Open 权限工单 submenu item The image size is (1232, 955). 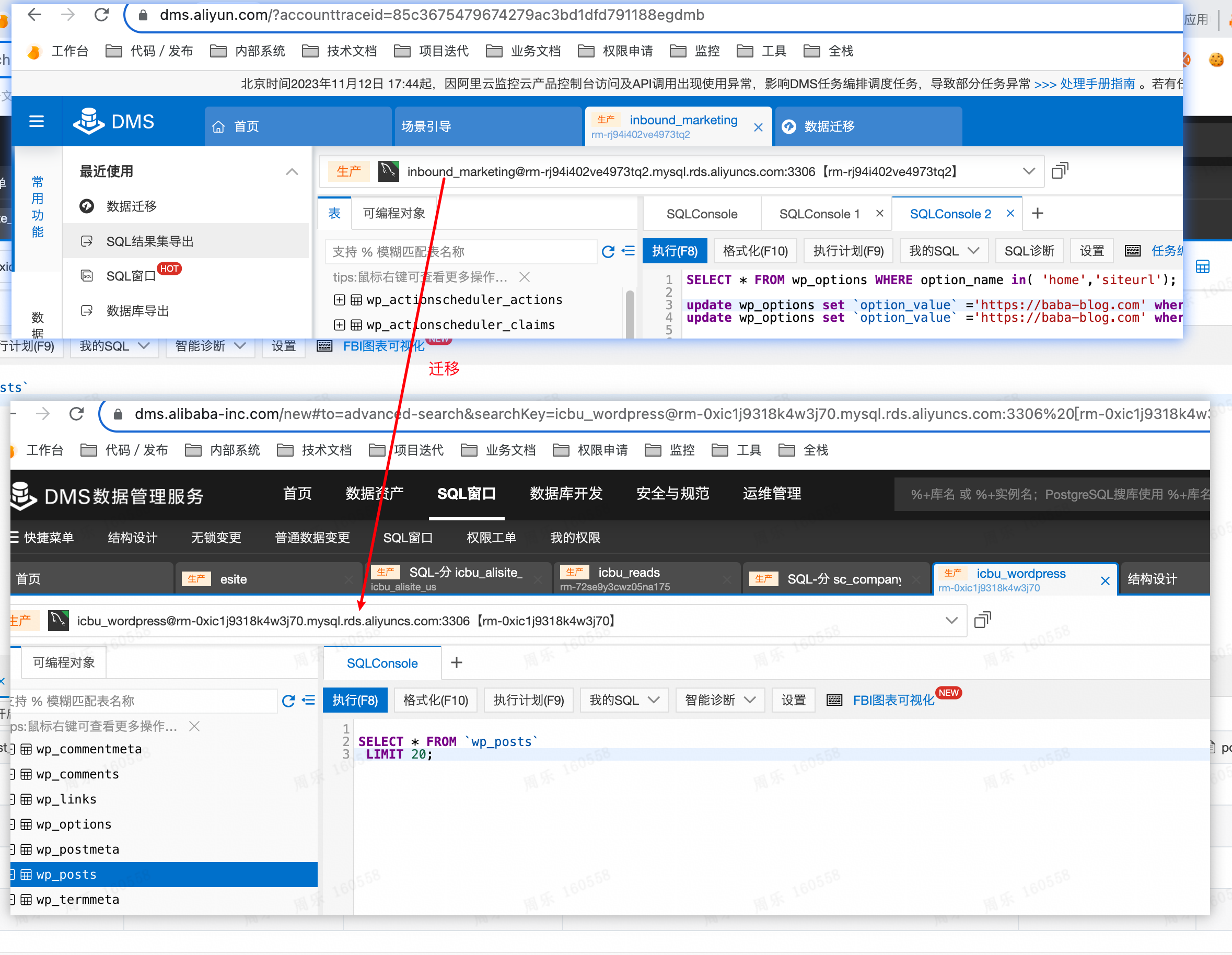coord(491,538)
